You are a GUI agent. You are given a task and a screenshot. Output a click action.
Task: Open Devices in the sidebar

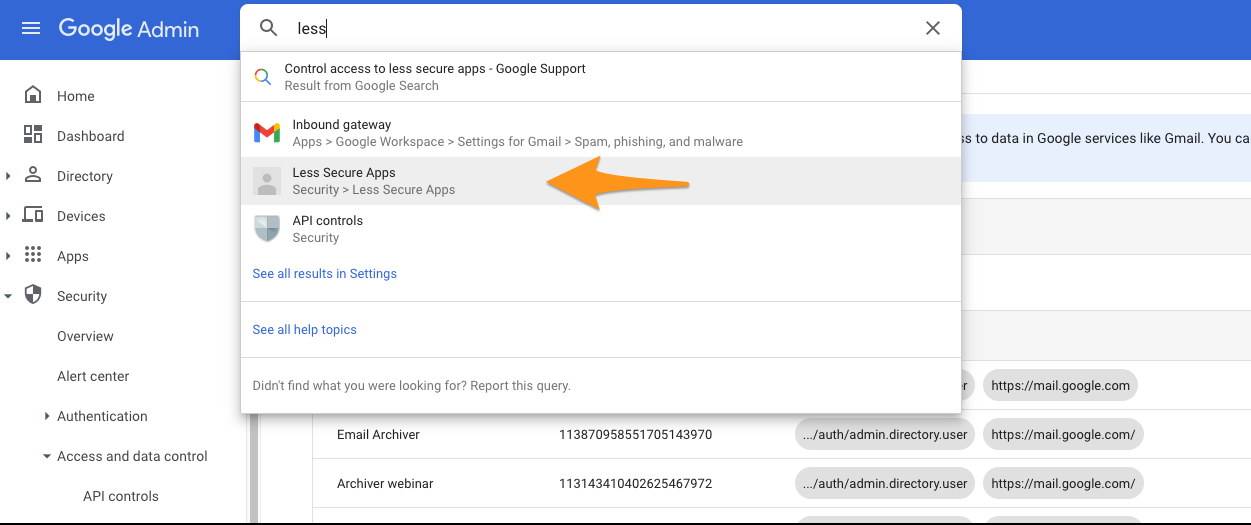[81, 216]
